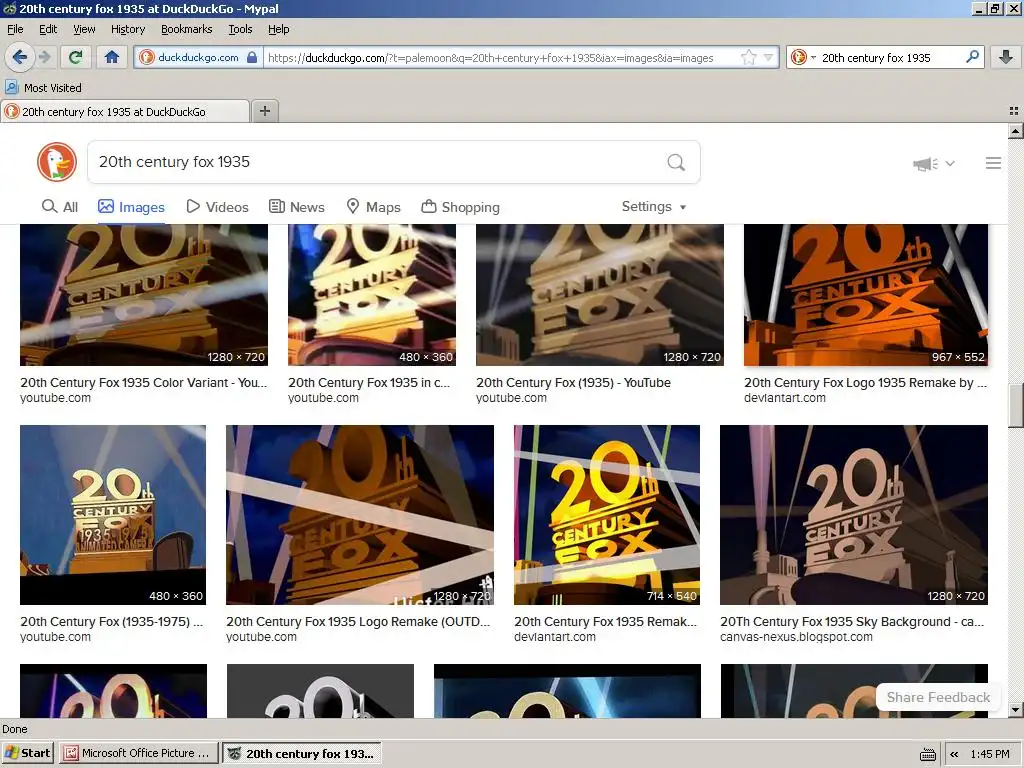Open the Bookmarks menu
This screenshot has height=768, width=1024.
[x=187, y=29]
